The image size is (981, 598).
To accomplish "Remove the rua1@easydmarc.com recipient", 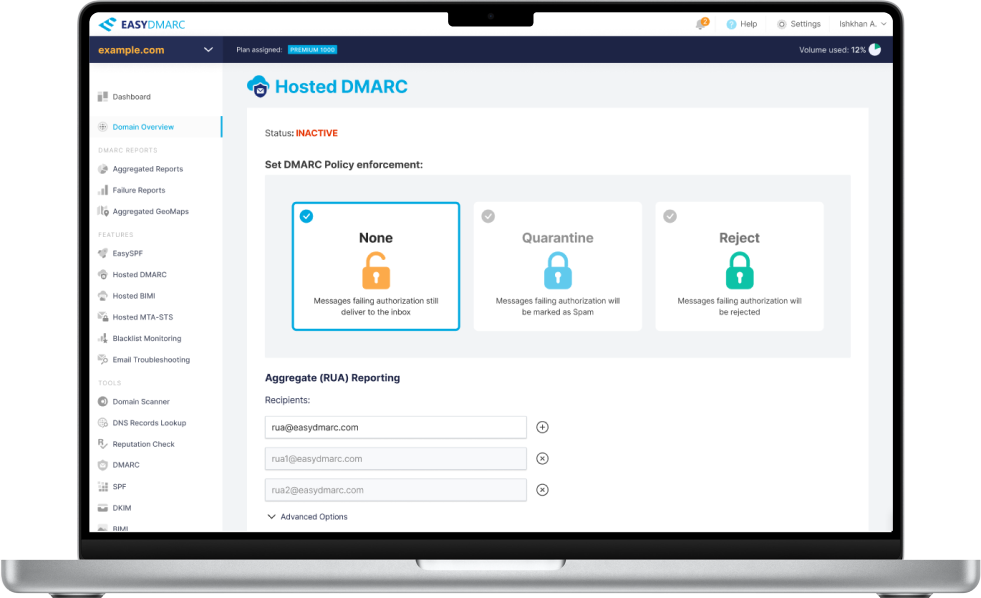I will [x=542, y=459].
